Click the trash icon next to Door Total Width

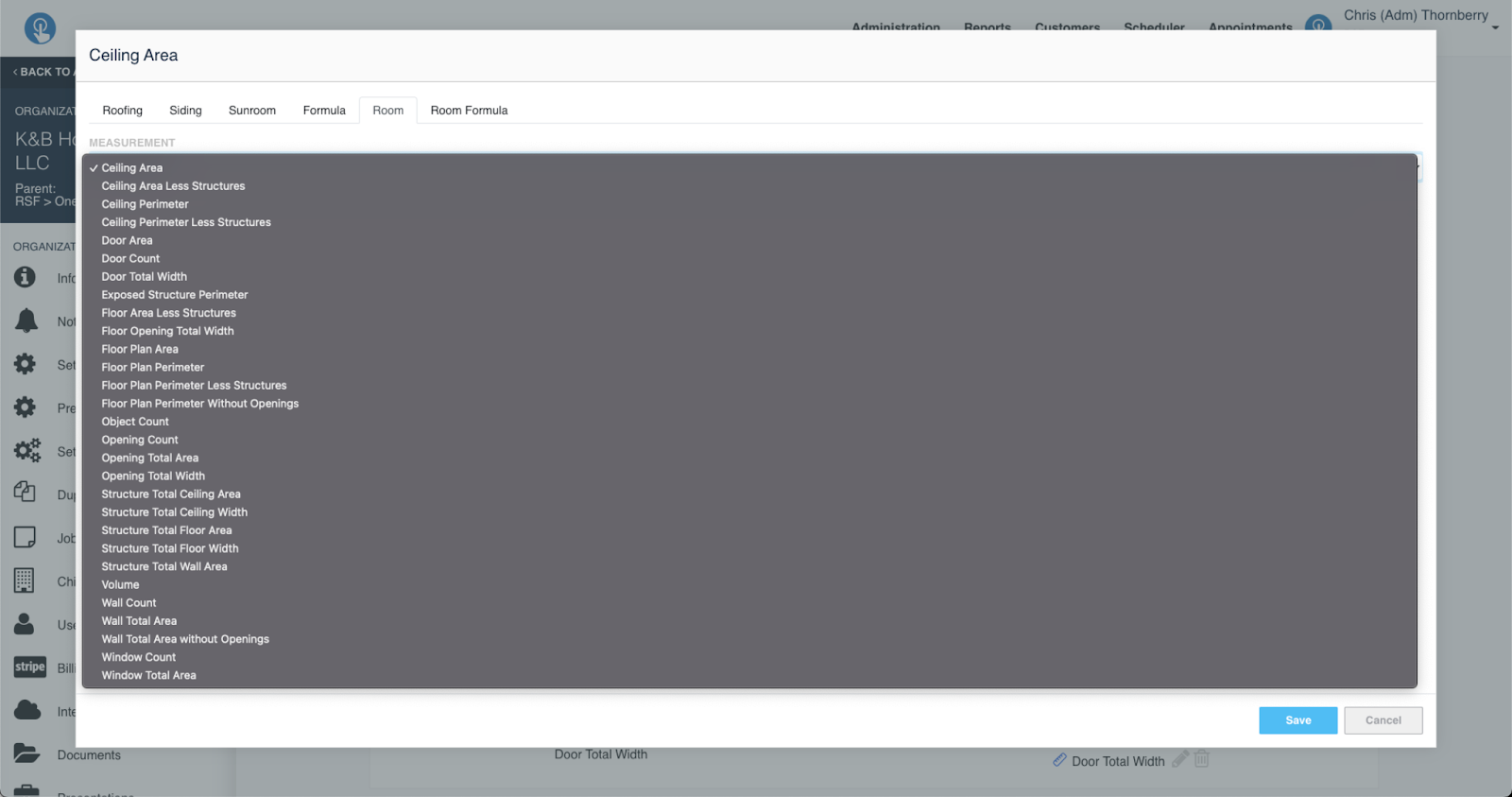tap(1202, 759)
